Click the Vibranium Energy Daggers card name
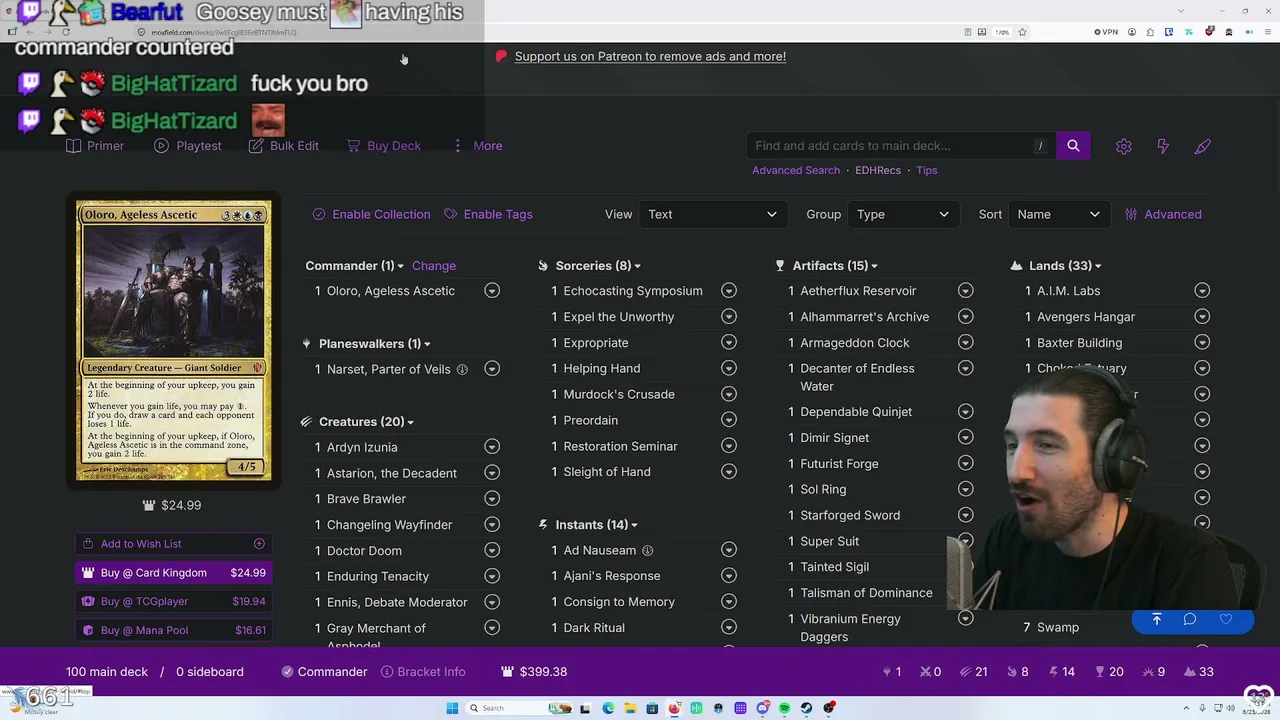1280x720 pixels. coord(850,628)
